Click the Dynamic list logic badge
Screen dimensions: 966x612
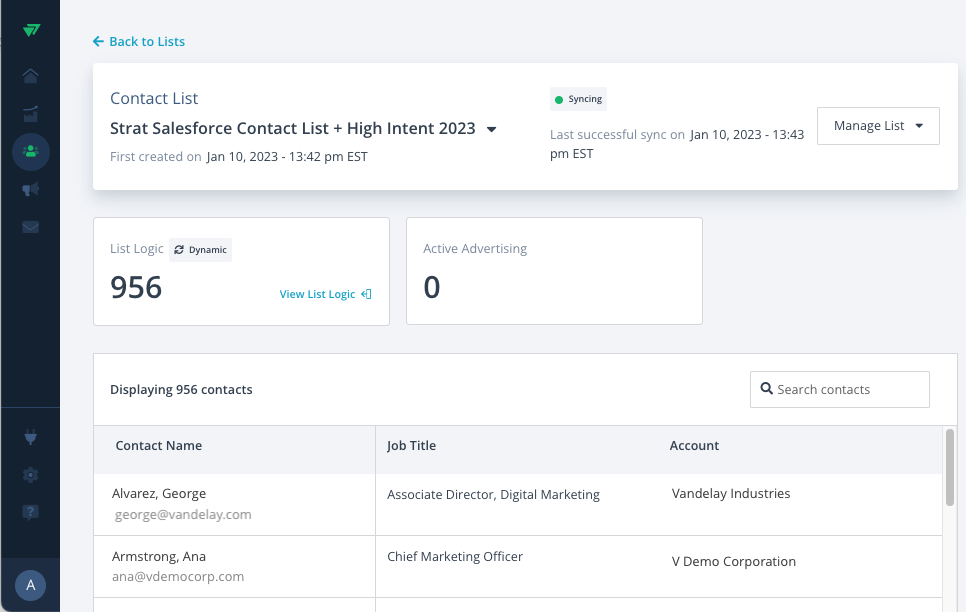point(200,250)
